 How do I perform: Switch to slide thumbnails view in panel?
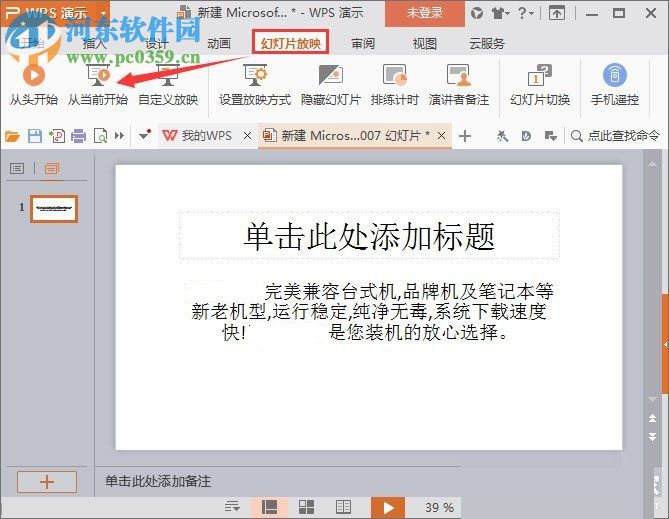coord(52,168)
